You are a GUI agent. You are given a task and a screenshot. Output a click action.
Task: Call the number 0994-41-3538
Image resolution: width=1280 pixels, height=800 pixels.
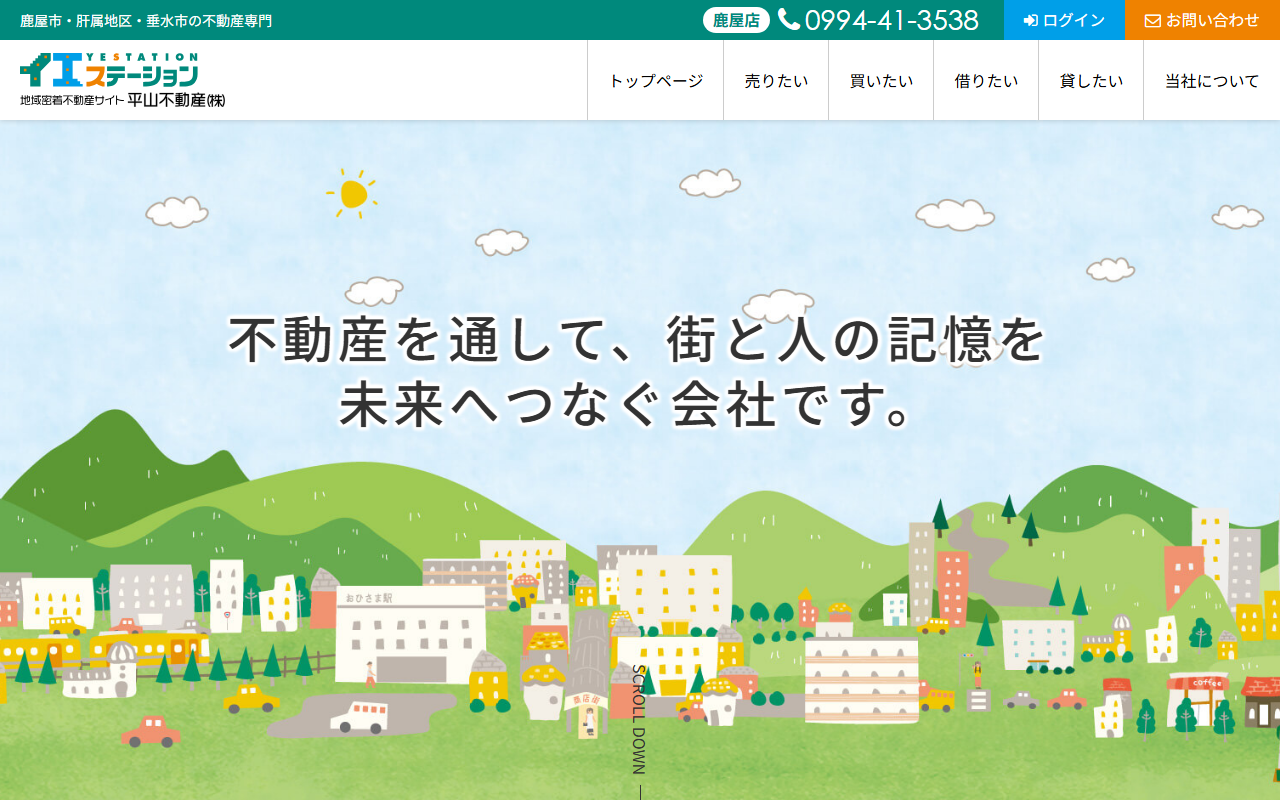[891, 20]
